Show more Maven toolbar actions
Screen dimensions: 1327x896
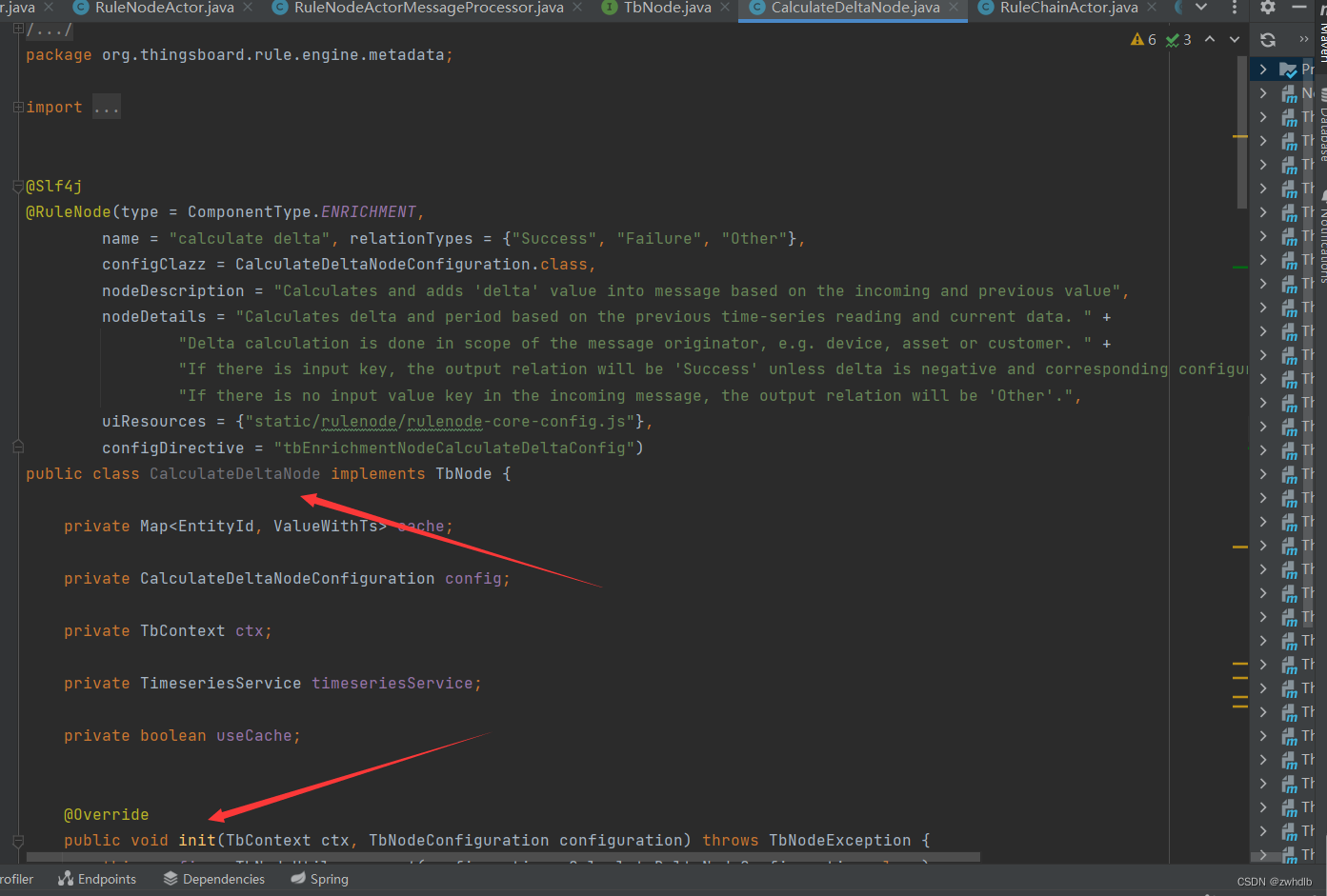1303,39
